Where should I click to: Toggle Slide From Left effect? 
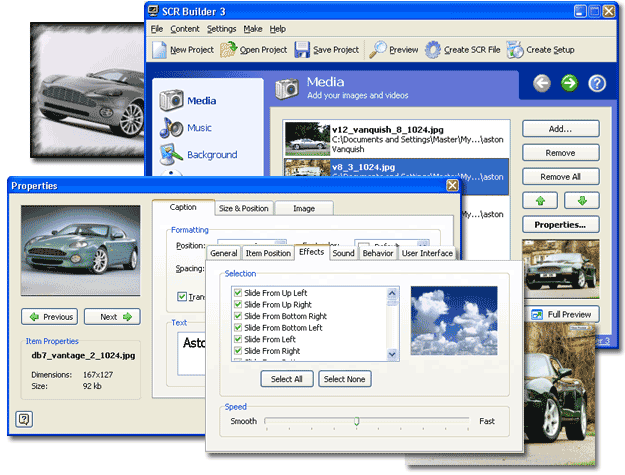[x=238, y=339]
